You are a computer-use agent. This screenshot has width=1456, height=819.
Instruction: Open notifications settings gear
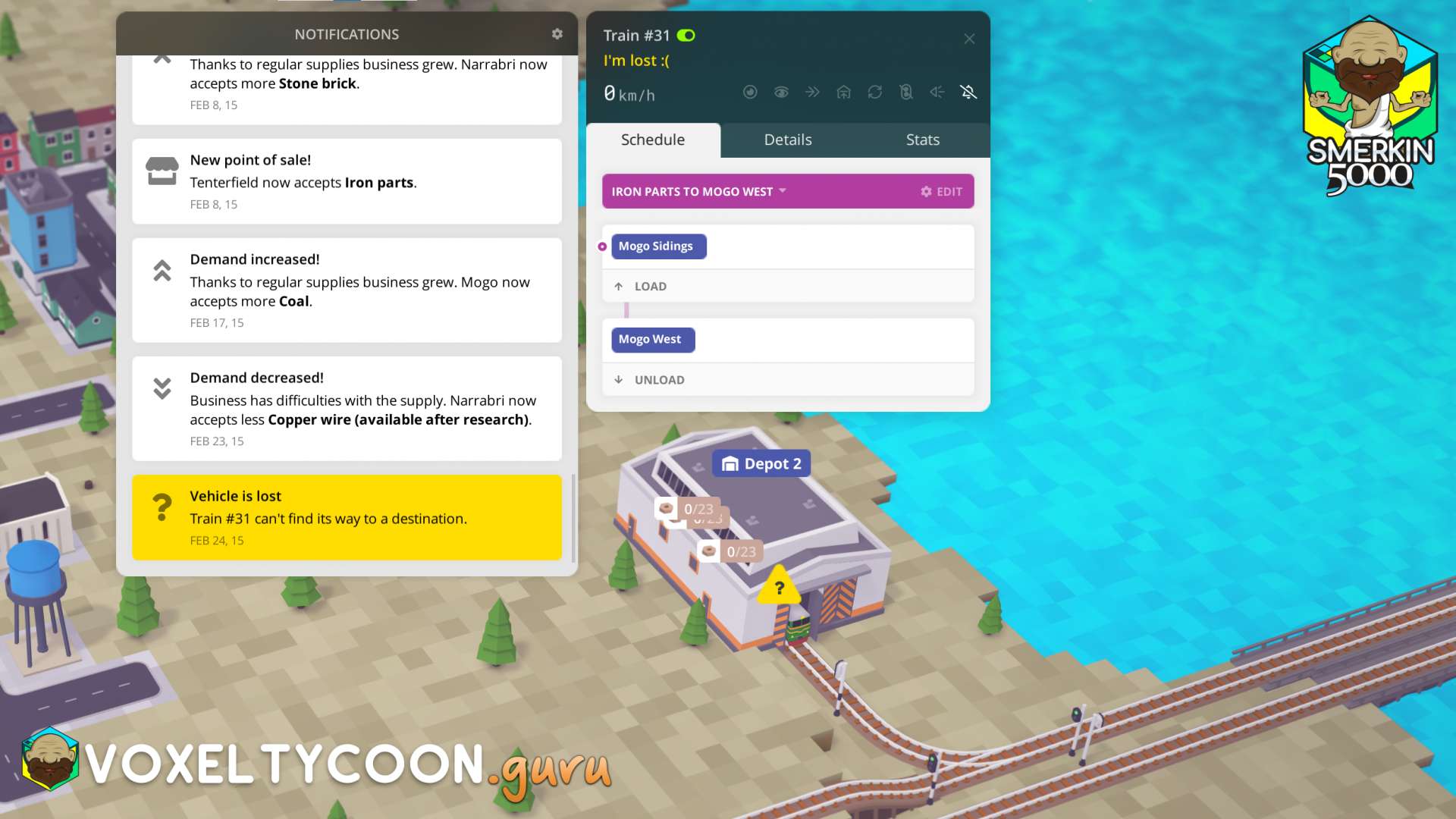557,34
